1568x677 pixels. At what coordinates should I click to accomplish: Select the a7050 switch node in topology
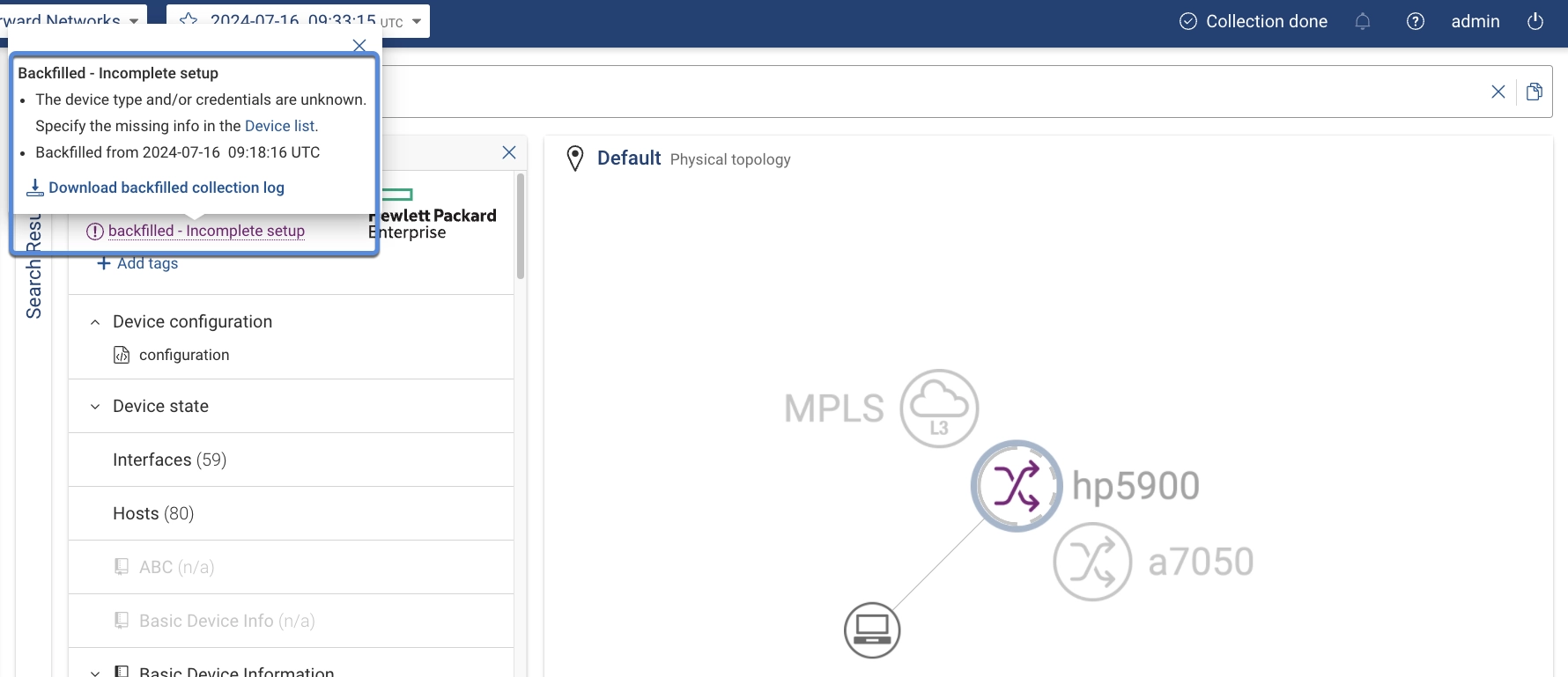[x=1092, y=562]
